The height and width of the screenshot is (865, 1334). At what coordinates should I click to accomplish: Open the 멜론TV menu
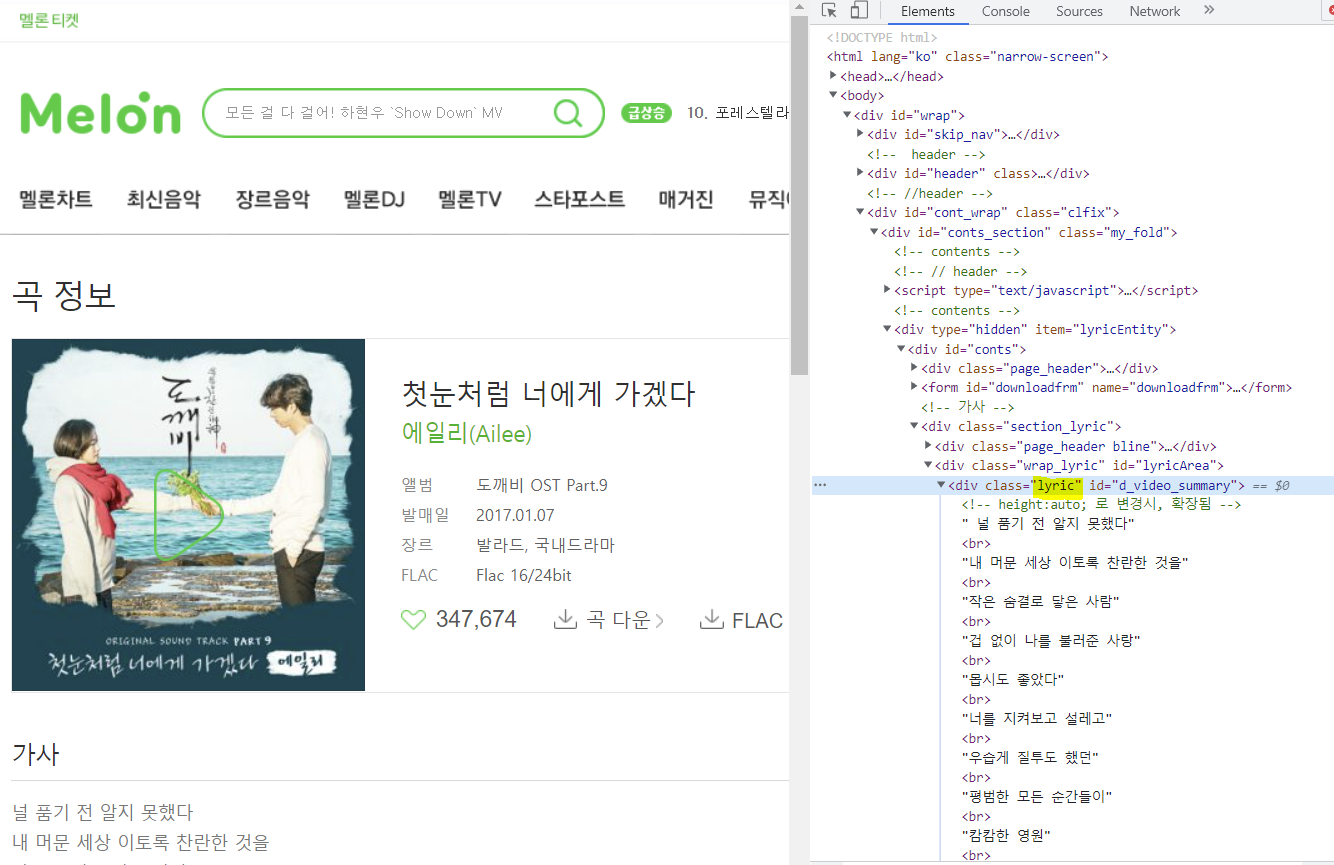(470, 199)
